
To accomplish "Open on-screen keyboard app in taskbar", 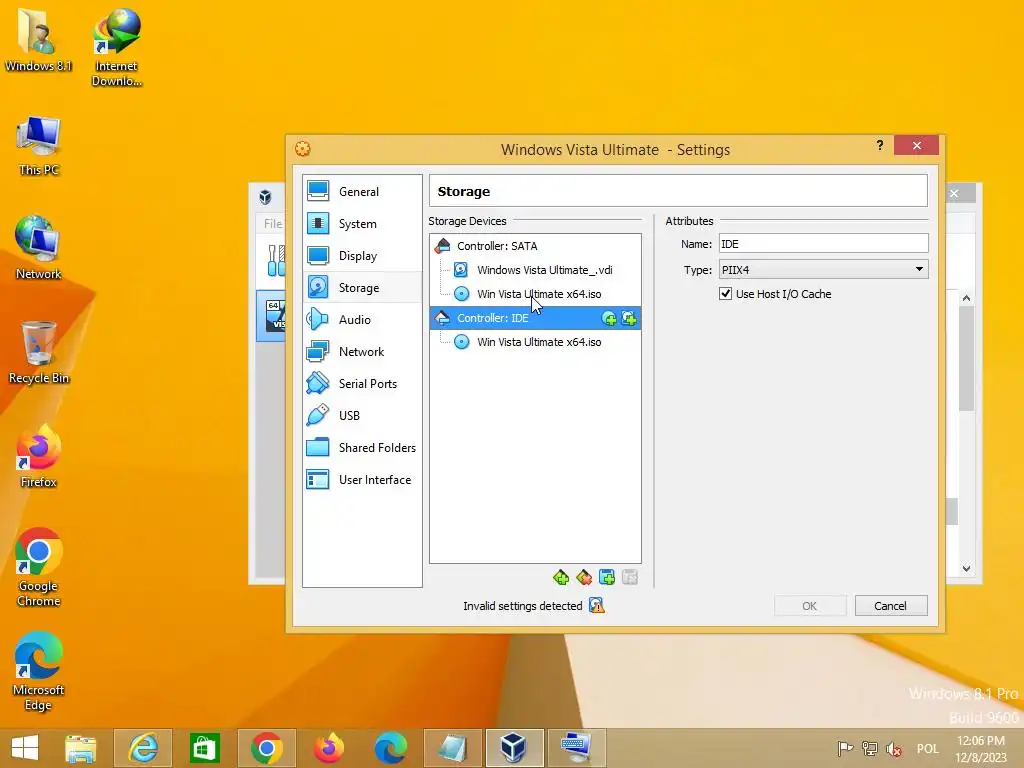I will coord(576,748).
